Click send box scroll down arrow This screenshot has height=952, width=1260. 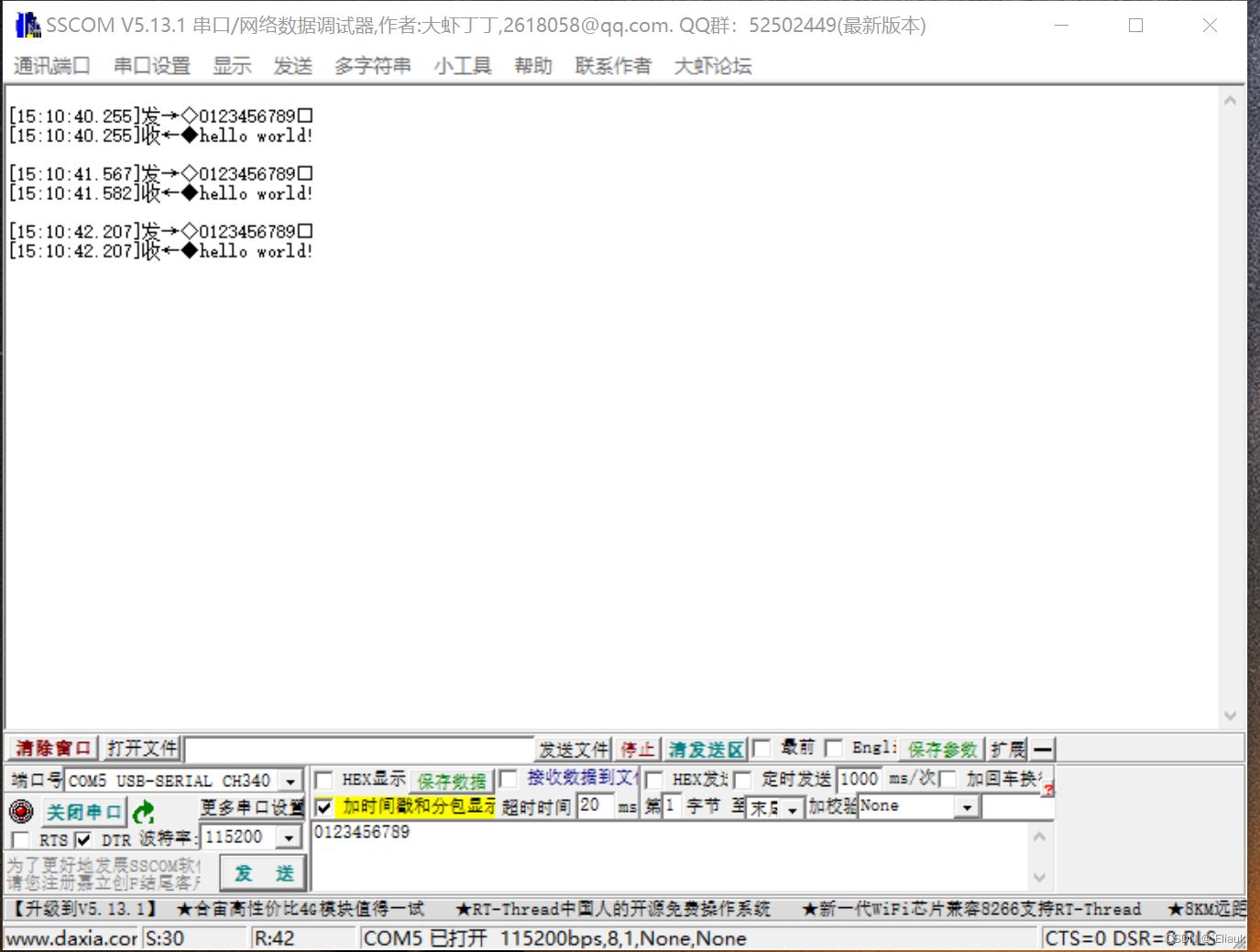(x=1039, y=878)
